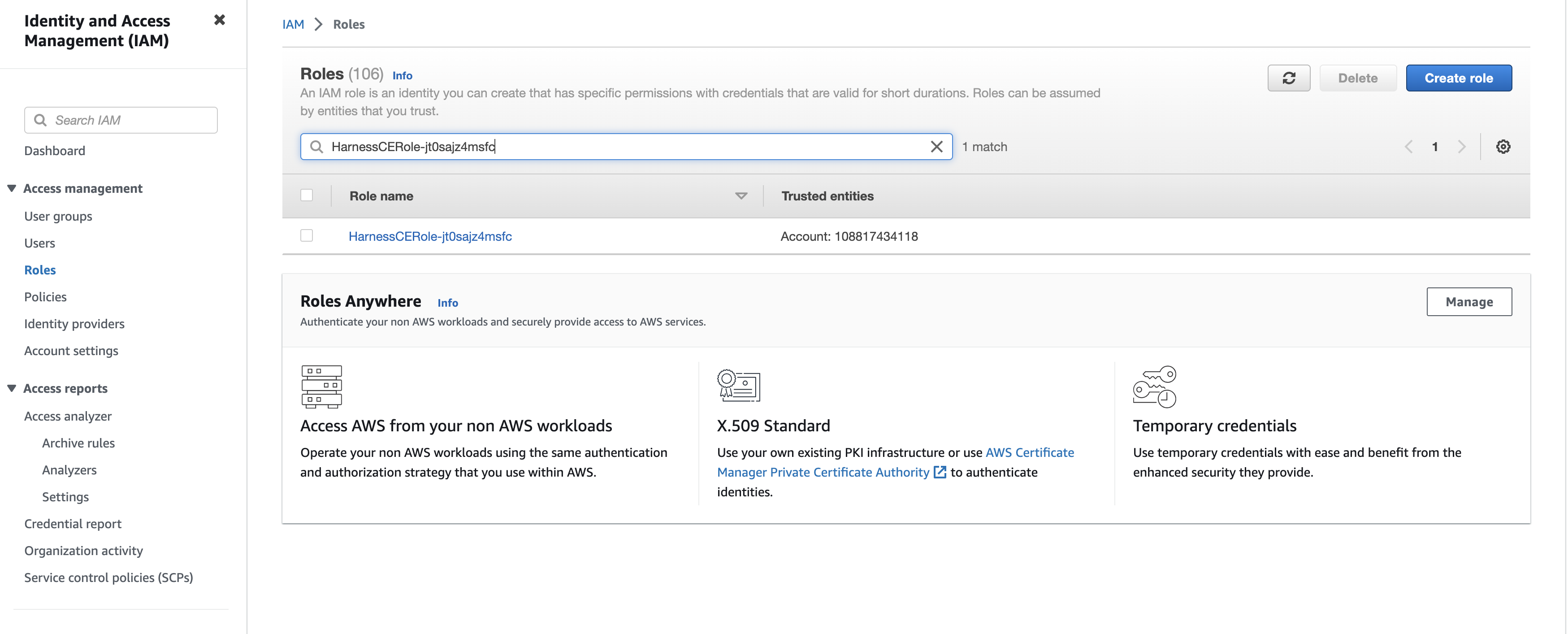The height and width of the screenshot is (634, 1568).
Task: Check the HarnessCERole-jt0sajz4msfc row checkbox
Action: (307, 236)
